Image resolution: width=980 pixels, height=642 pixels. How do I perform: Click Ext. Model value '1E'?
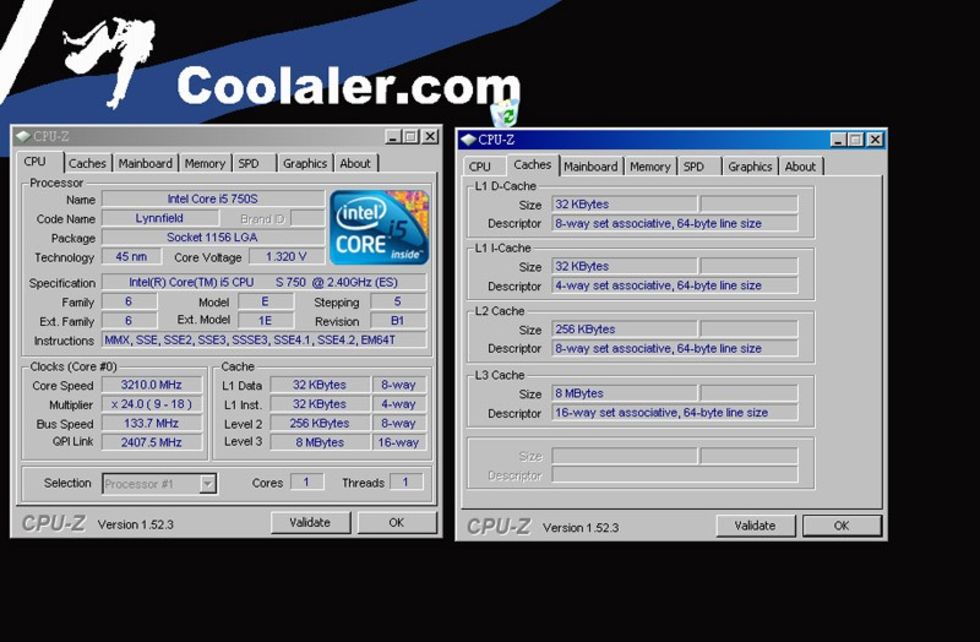[x=265, y=321]
